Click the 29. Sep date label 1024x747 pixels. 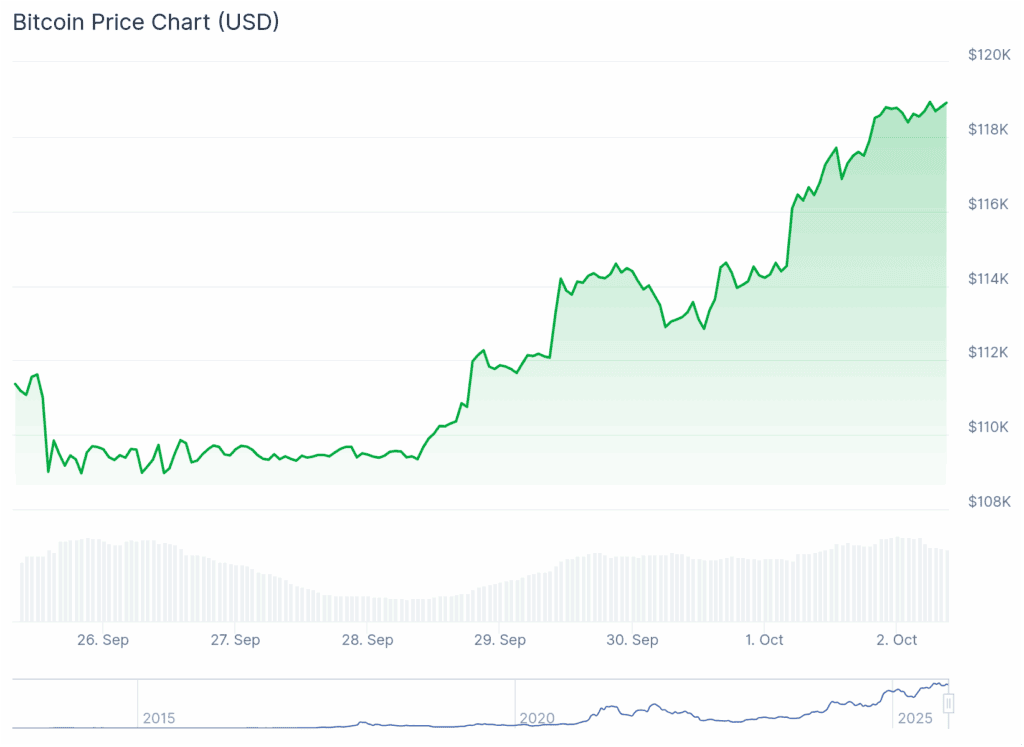point(500,640)
